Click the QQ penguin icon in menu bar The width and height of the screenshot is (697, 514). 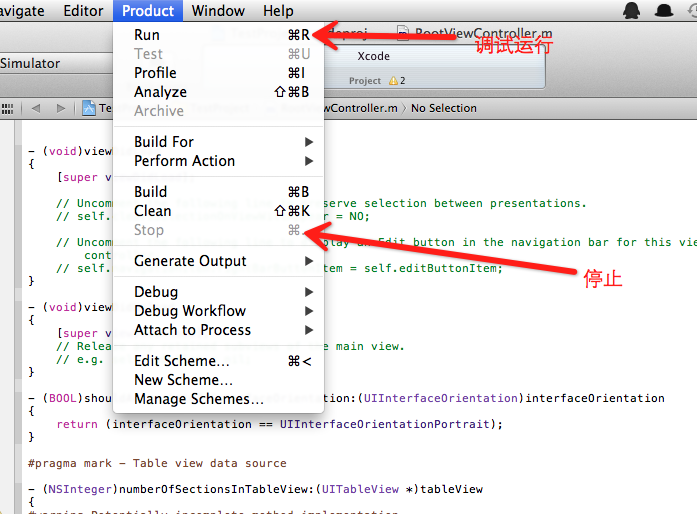coord(631,11)
